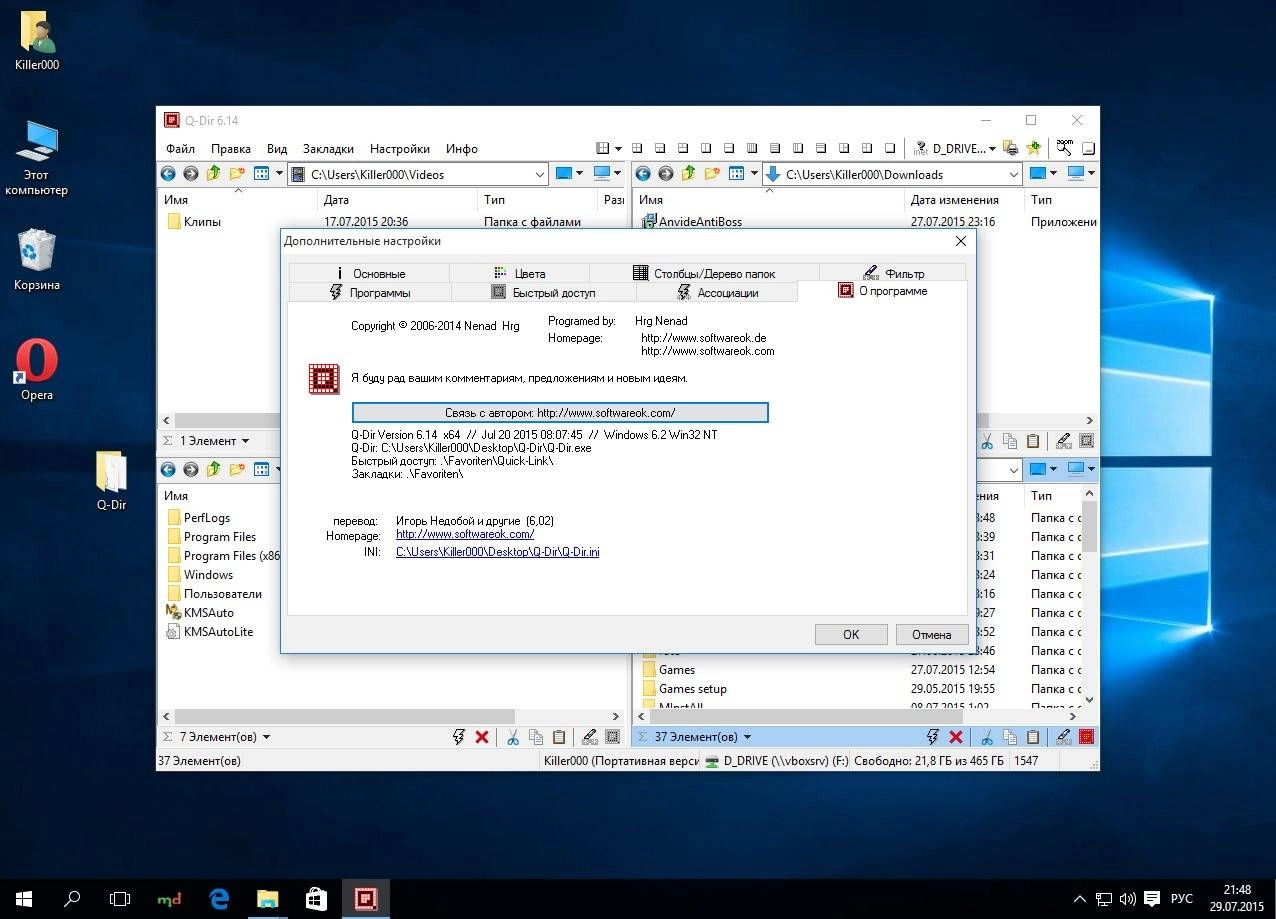Viewport: 1276px width, 919px height.
Task: Select the Program Files folder
Action: (x=210, y=537)
